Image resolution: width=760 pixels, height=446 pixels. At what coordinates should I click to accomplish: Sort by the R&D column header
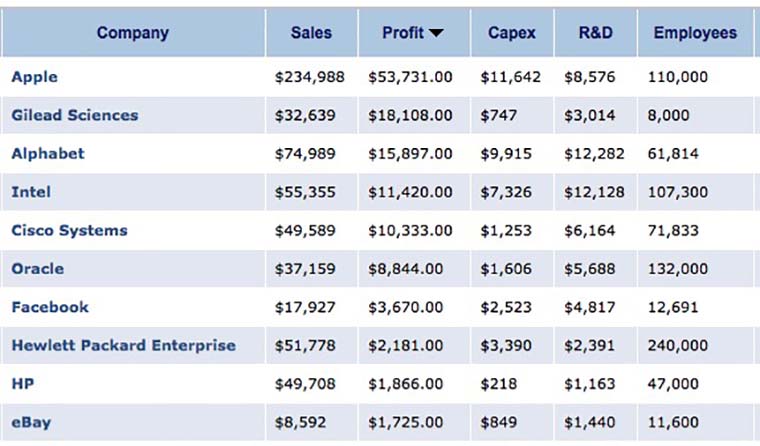click(596, 33)
